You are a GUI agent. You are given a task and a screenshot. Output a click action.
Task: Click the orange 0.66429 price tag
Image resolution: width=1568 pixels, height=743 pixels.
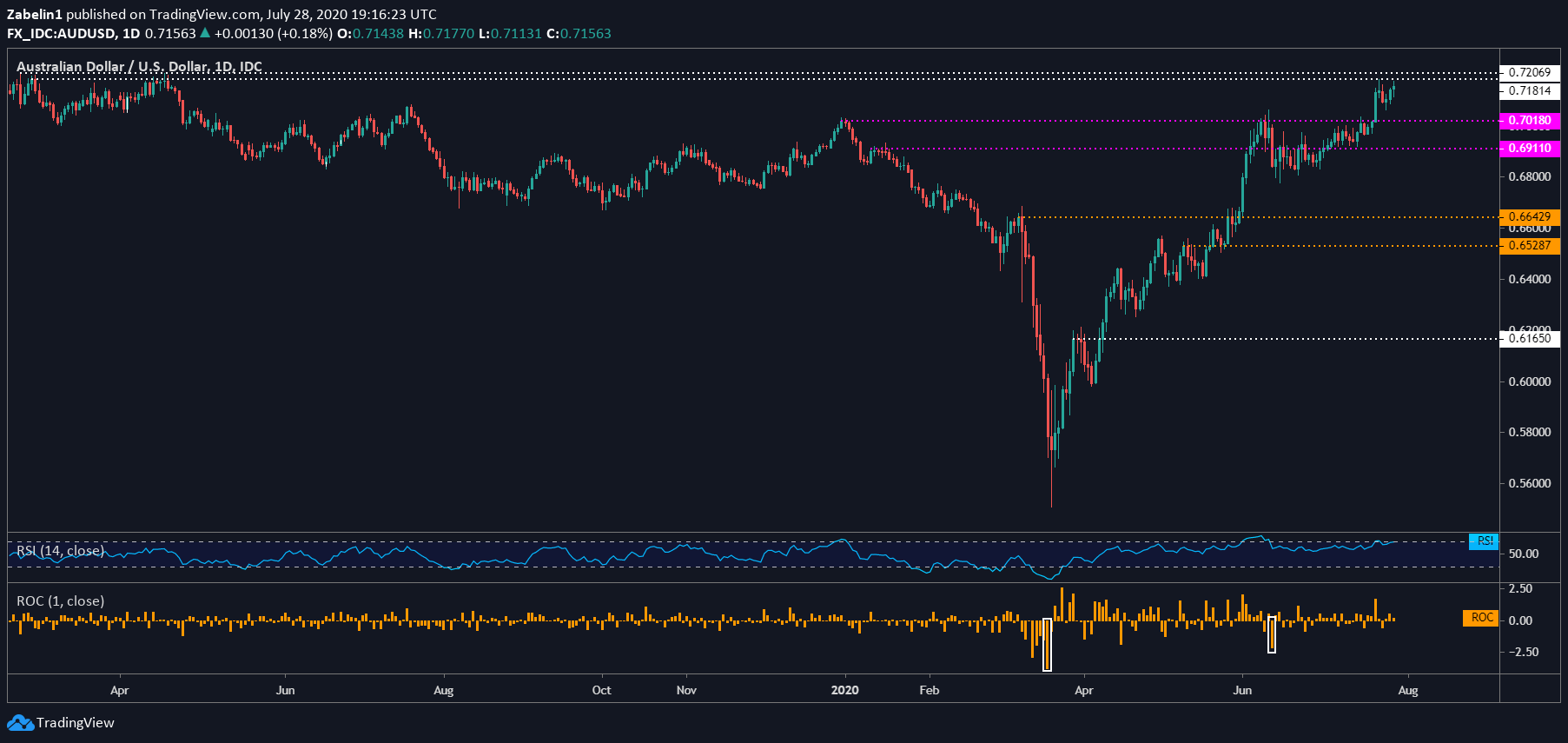tap(1530, 216)
